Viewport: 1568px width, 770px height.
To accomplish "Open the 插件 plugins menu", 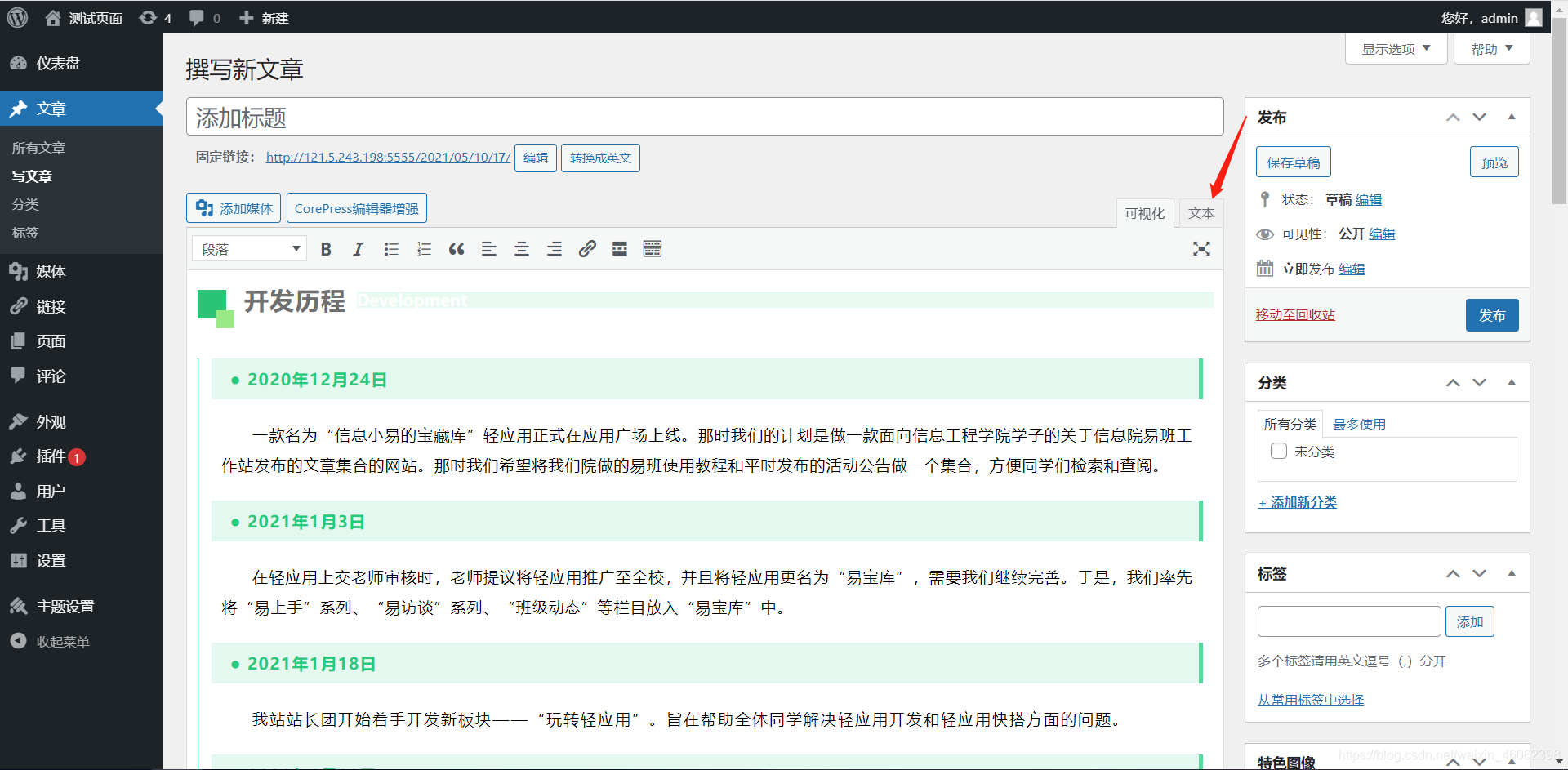I will (82, 456).
